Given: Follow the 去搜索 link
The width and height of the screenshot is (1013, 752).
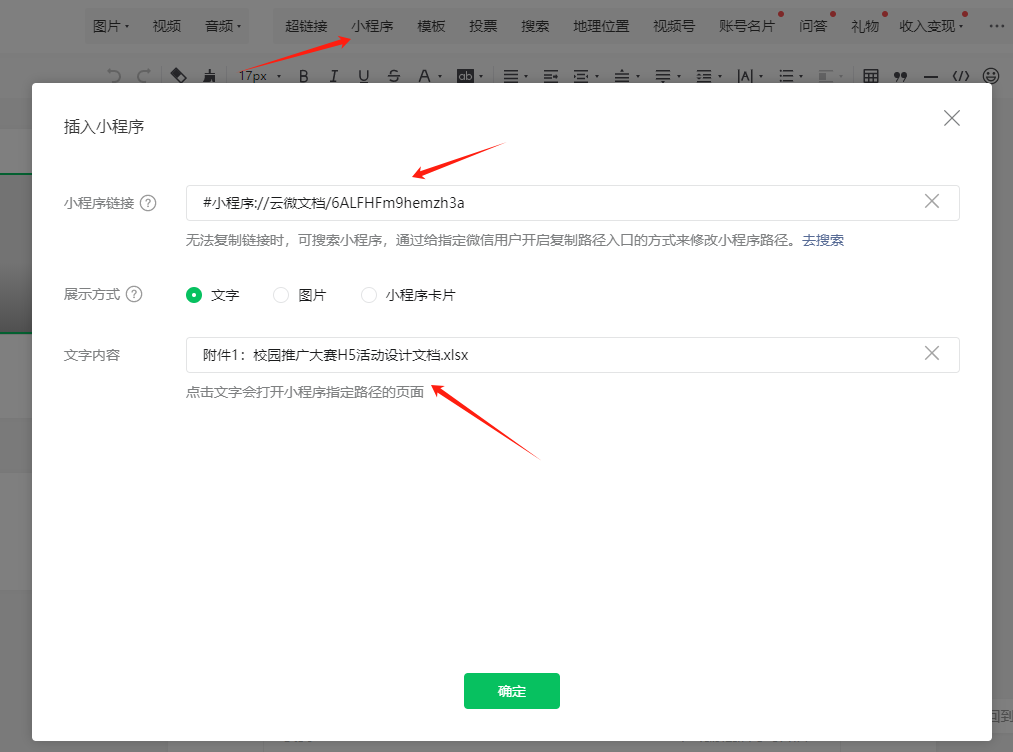Looking at the screenshot, I should click(x=823, y=240).
